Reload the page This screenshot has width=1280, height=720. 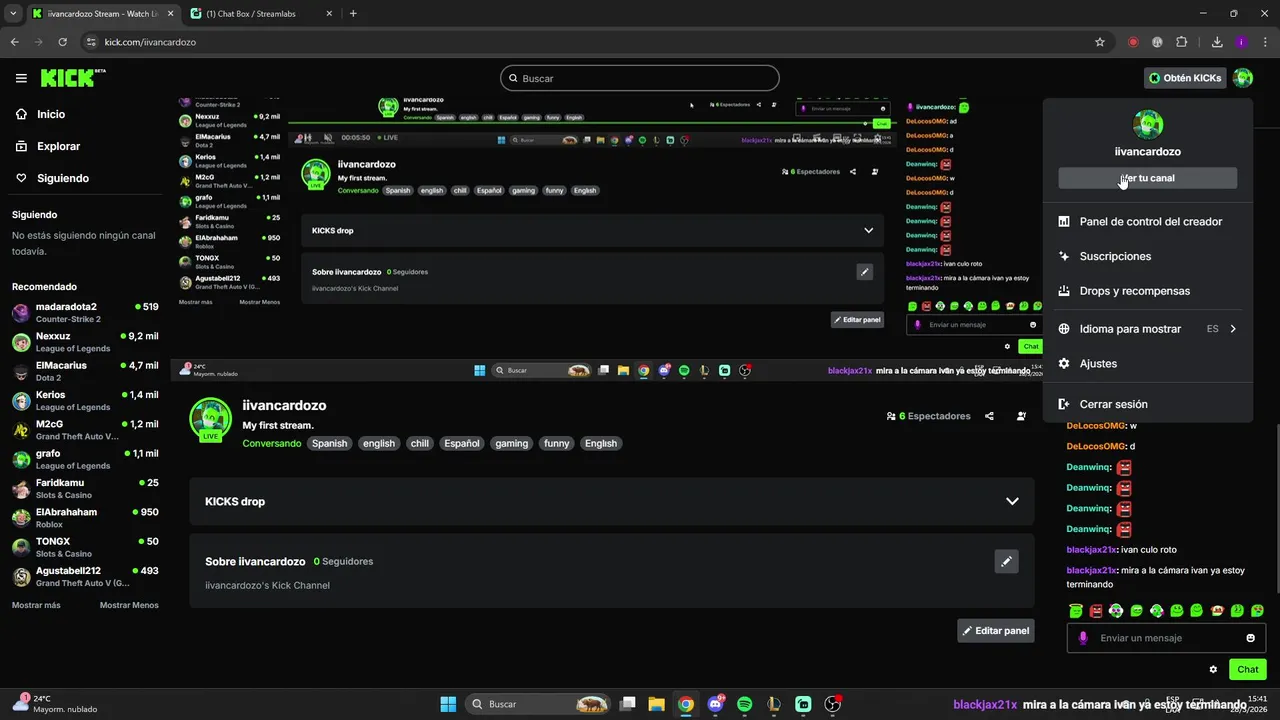(x=63, y=42)
